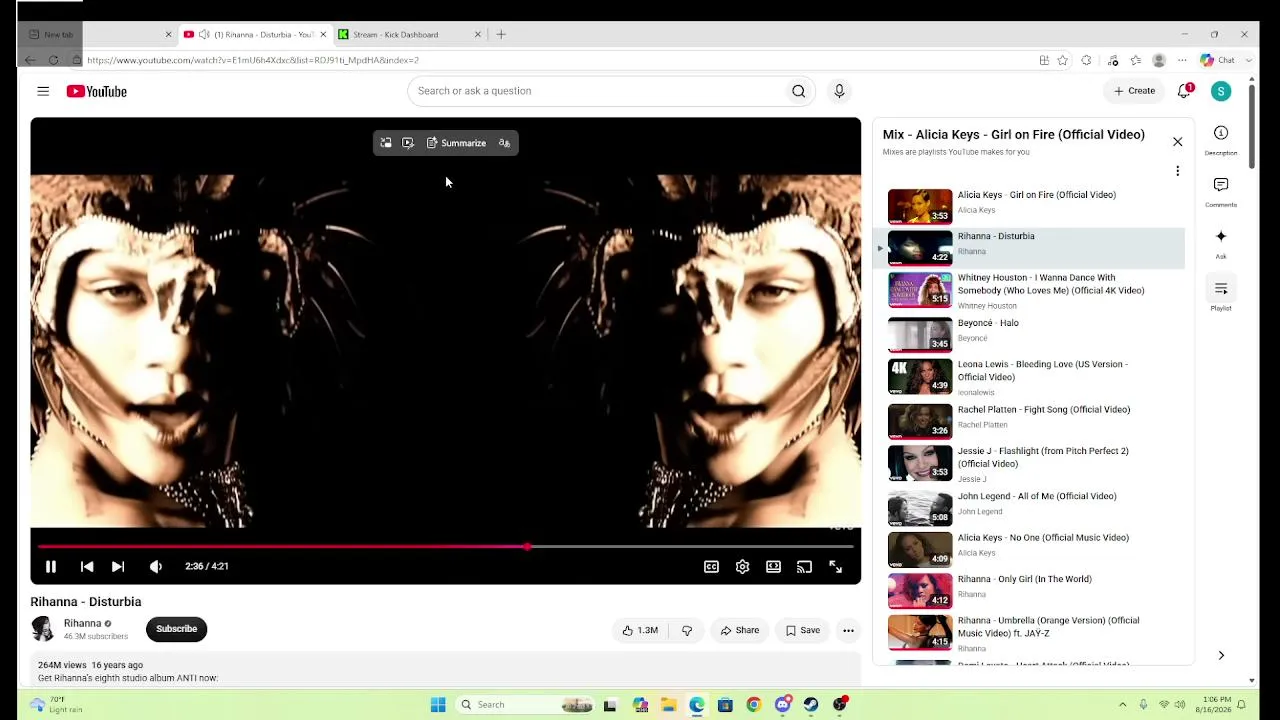Screen dimensions: 1280x720
Task: Select Alicia Keys - No One
Action: [x=1030, y=549]
